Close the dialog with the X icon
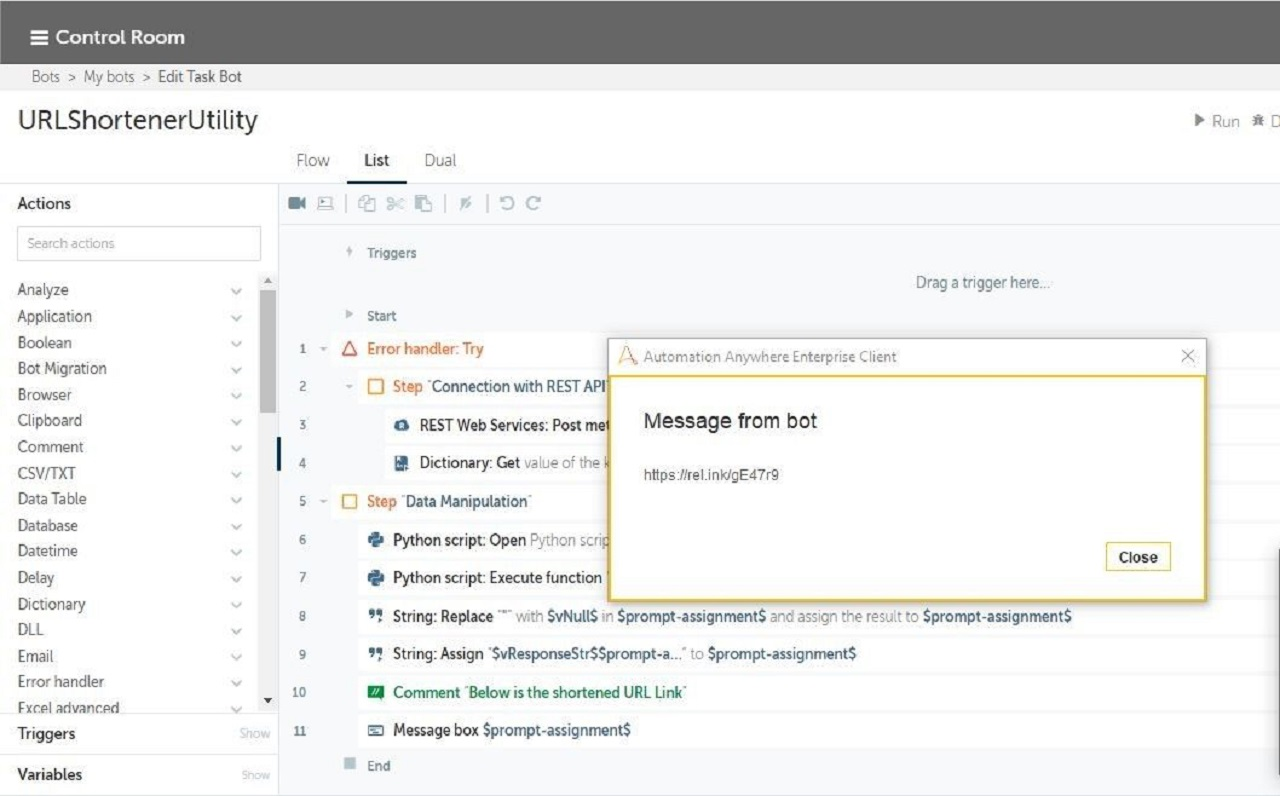The height and width of the screenshot is (796, 1280). [1188, 356]
